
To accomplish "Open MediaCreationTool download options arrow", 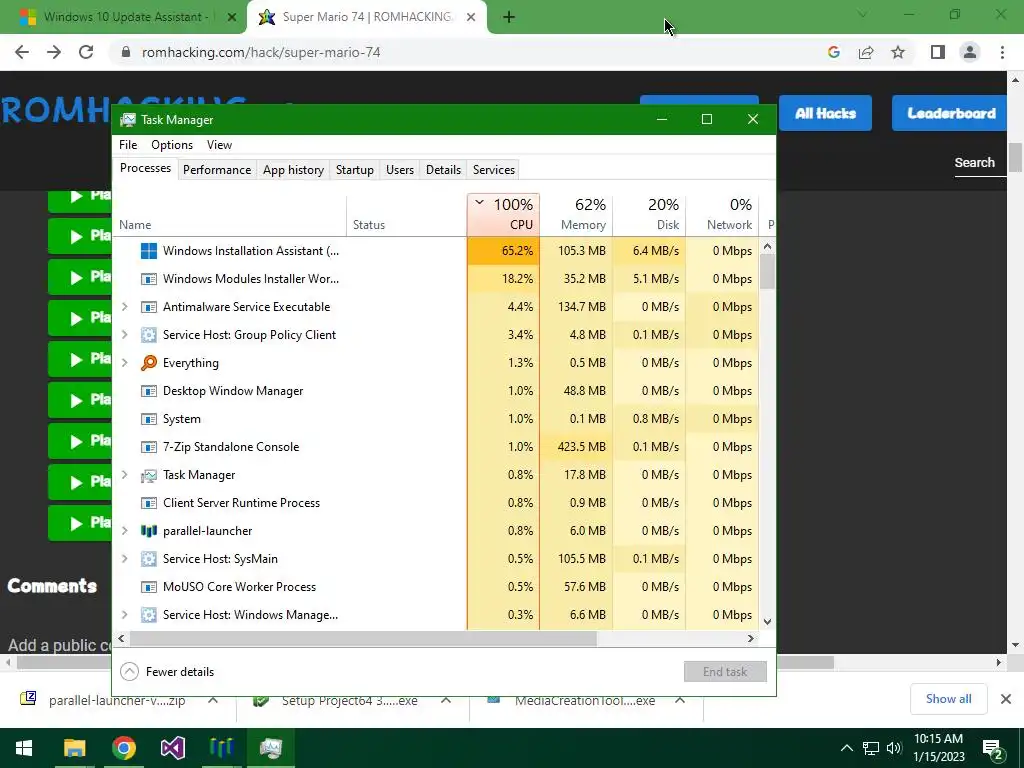I will click(679, 700).
